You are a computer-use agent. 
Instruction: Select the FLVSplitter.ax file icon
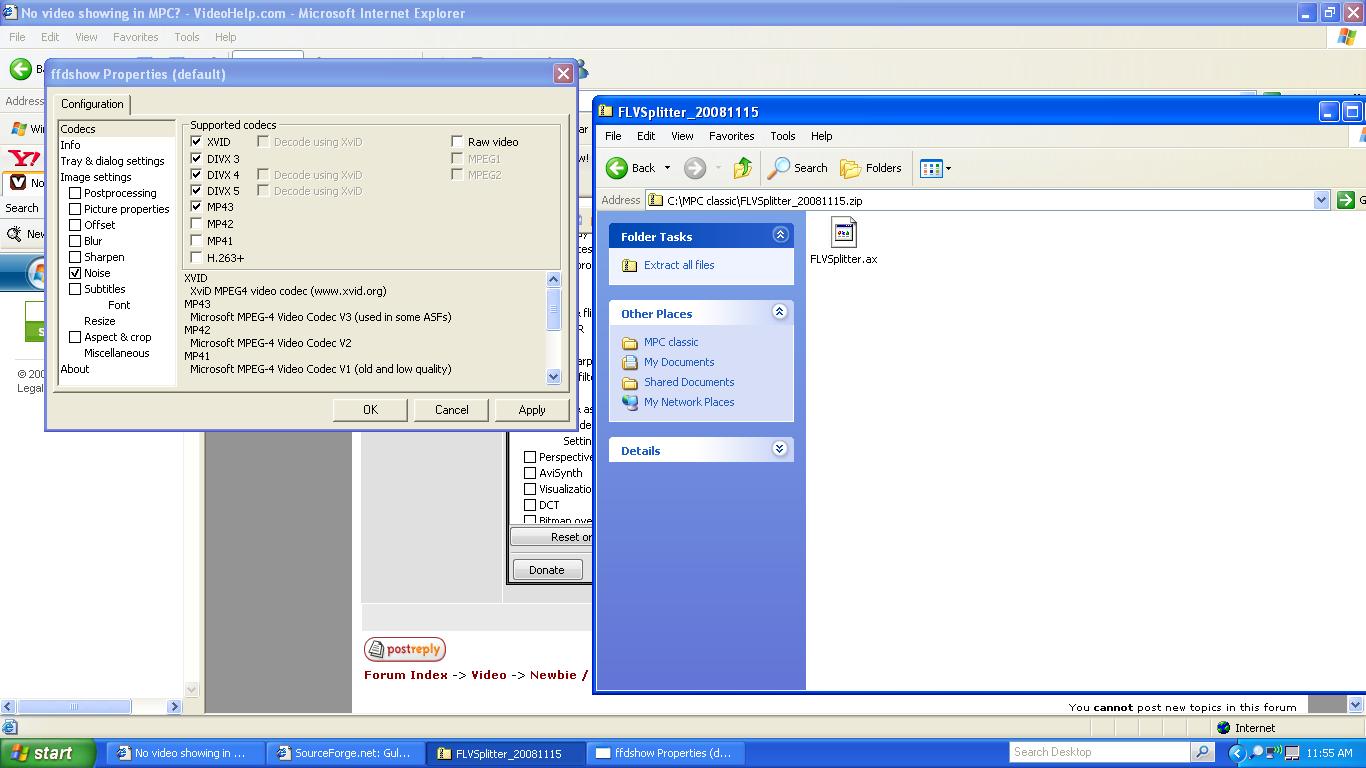843,233
